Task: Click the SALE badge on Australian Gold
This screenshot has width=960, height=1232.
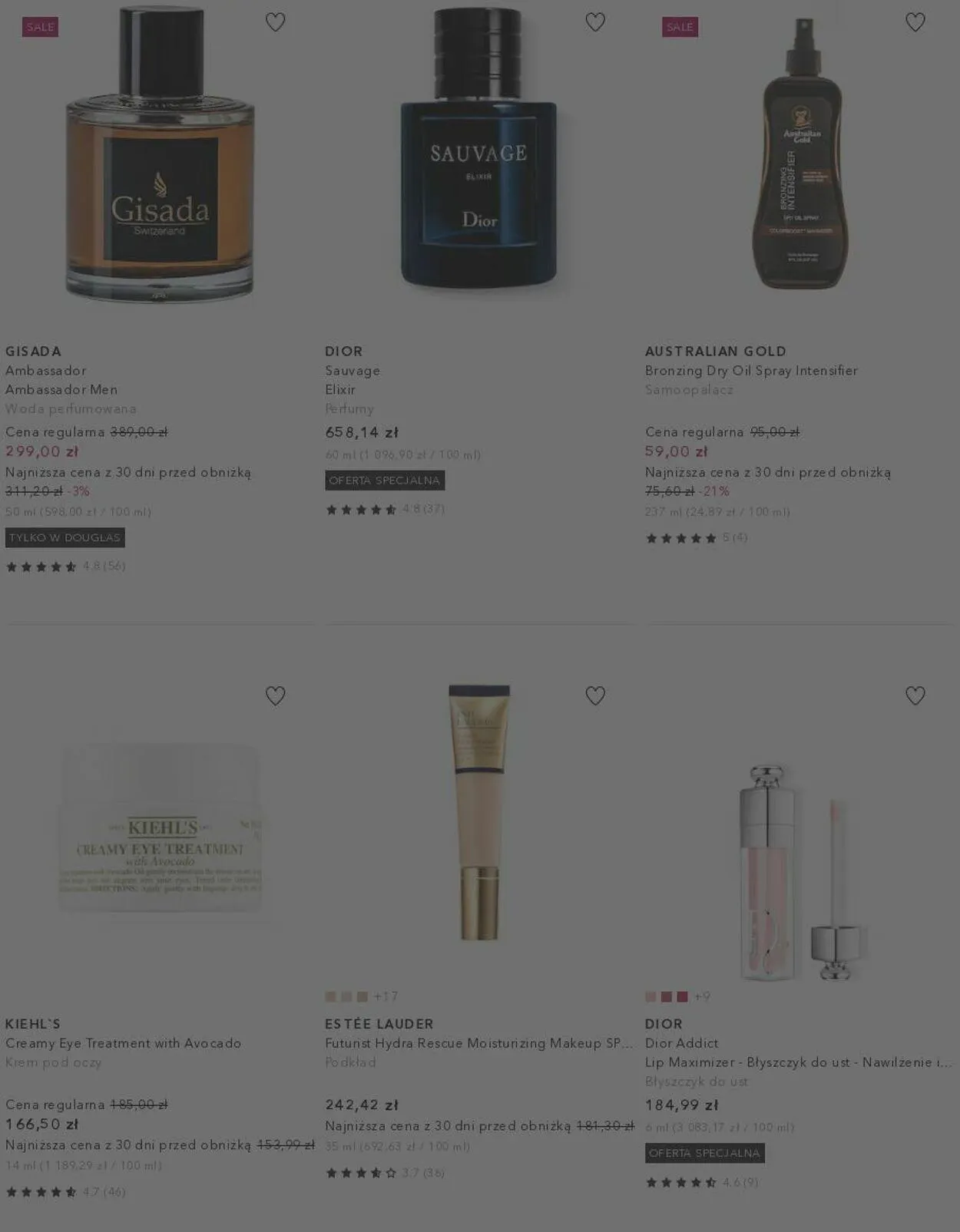Action: click(x=680, y=27)
